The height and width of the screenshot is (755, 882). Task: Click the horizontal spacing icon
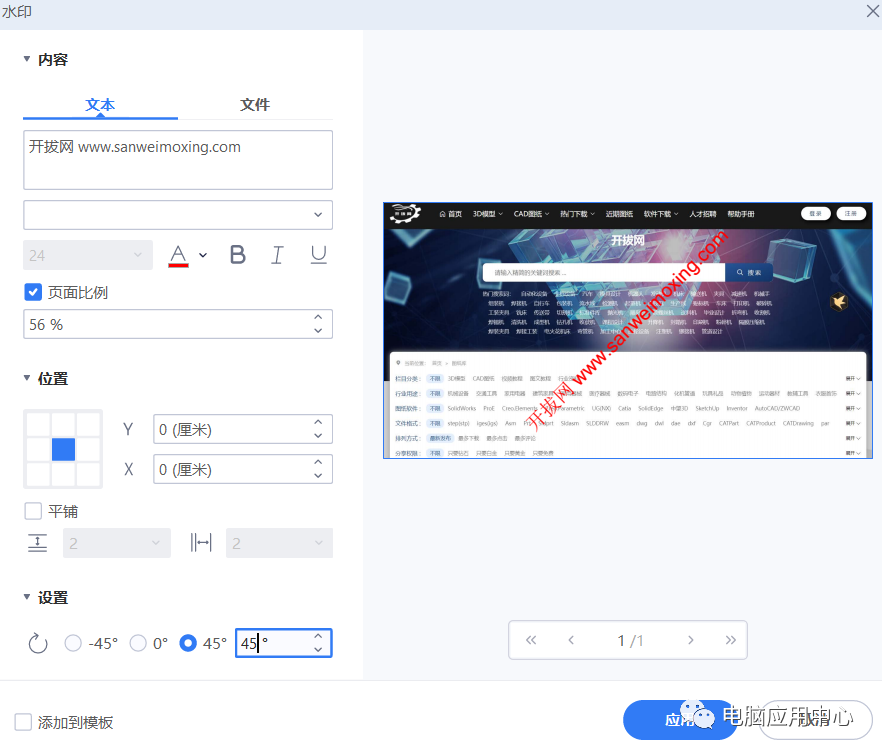[x=201, y=543]
